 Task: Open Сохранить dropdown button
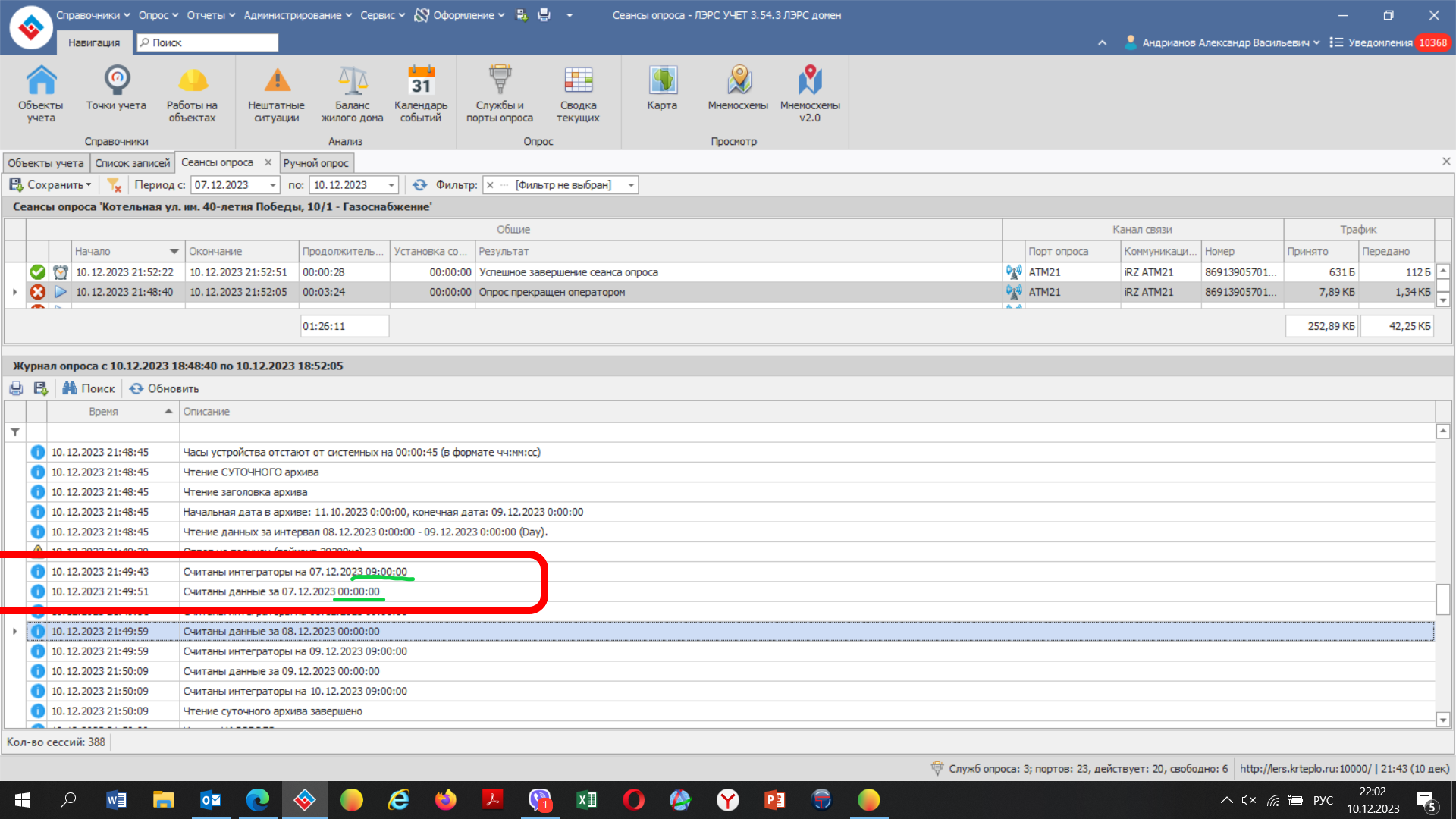point(50,185)
